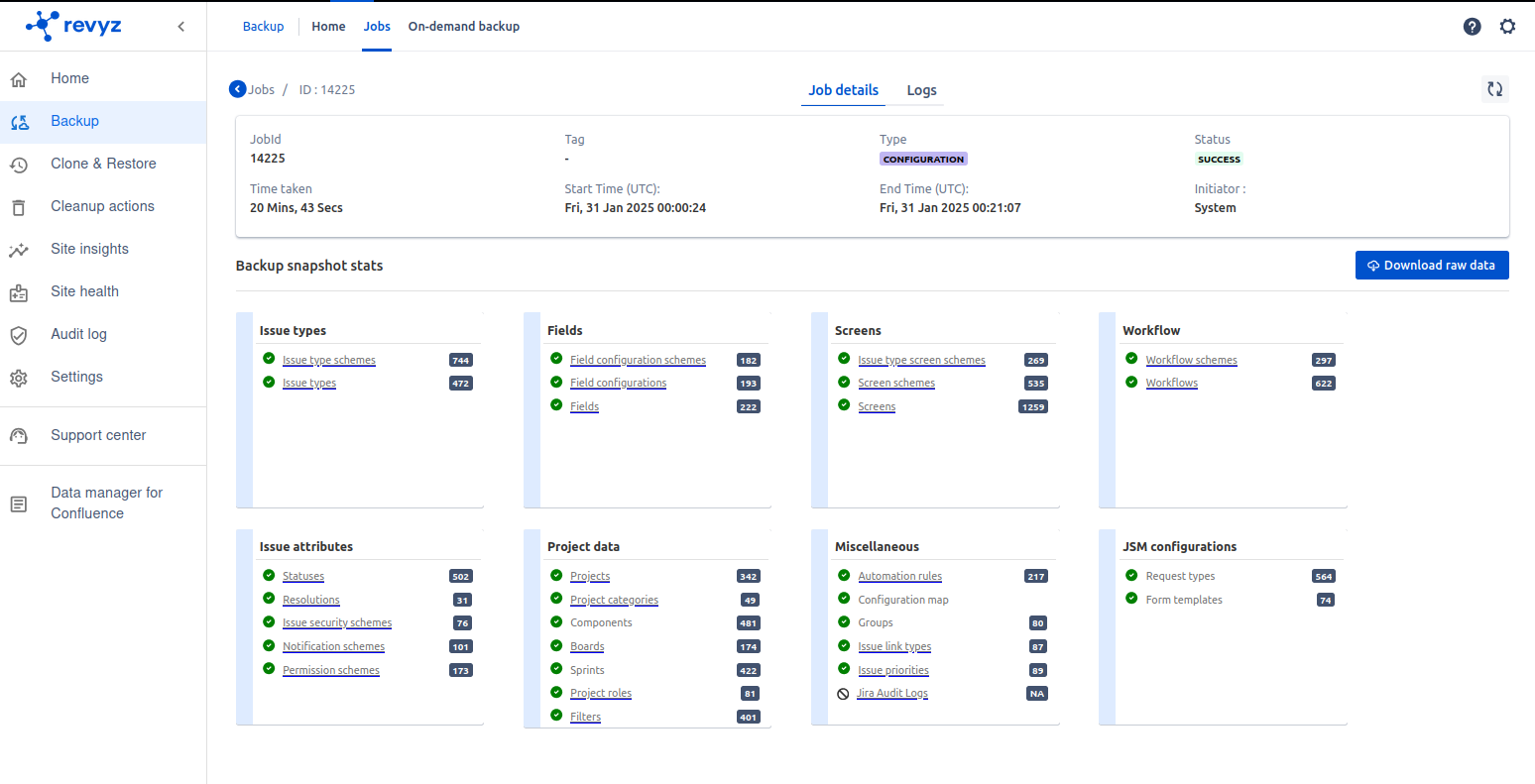Click Download raw data button
The width and height of the screenshot is (1535, 784).
(1431, 266)
